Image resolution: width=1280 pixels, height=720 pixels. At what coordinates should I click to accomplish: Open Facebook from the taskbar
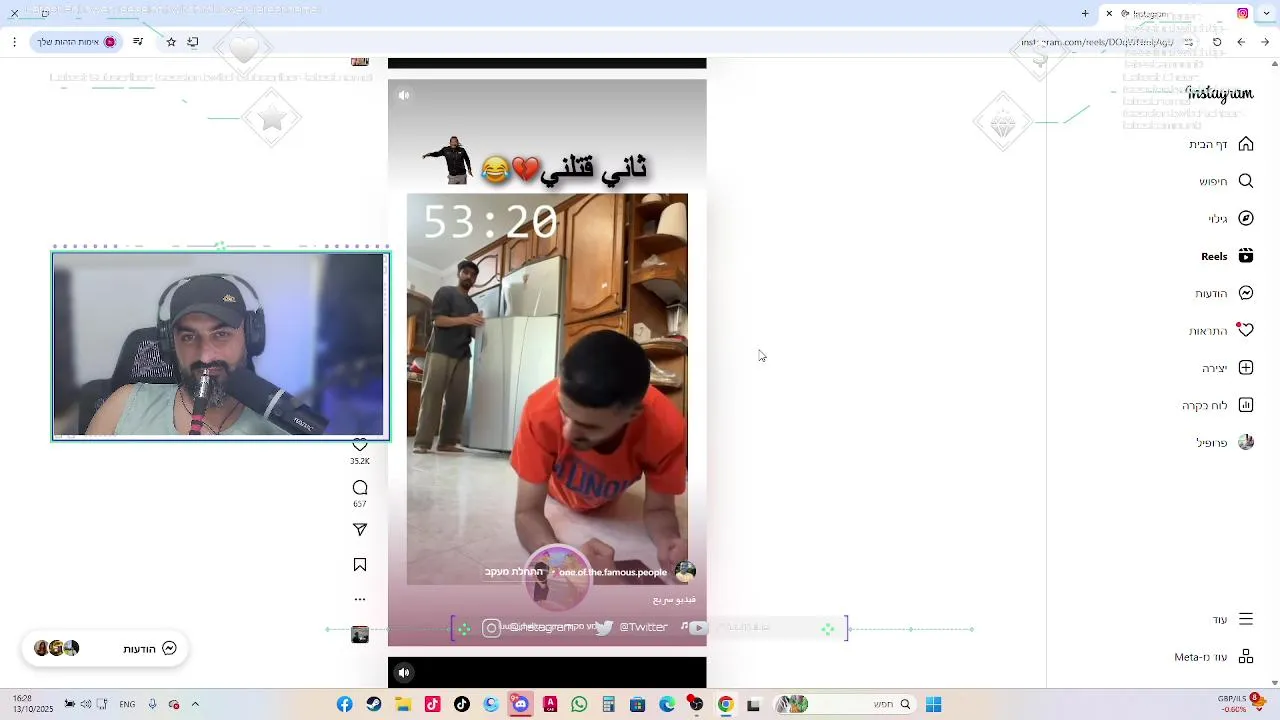[345, 705]
